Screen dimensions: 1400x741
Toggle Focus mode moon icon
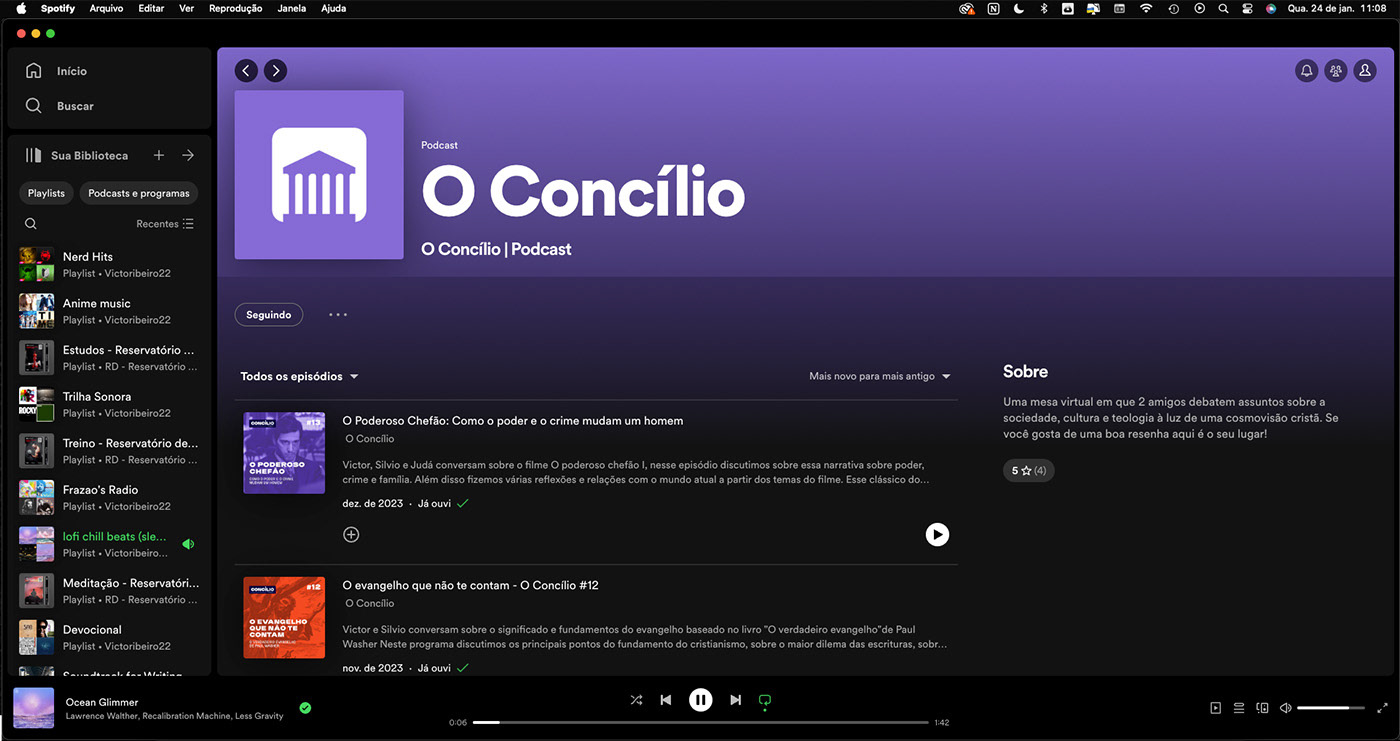click(x=1019, y=8)
